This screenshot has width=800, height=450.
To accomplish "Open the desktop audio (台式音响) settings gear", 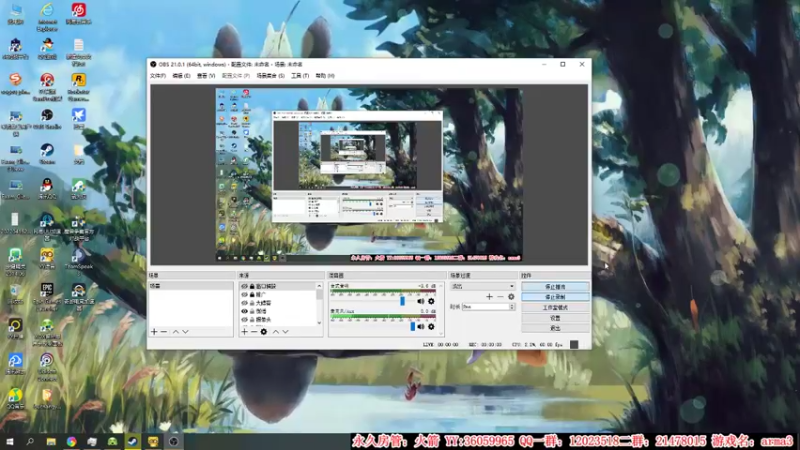I will [431, 302].
